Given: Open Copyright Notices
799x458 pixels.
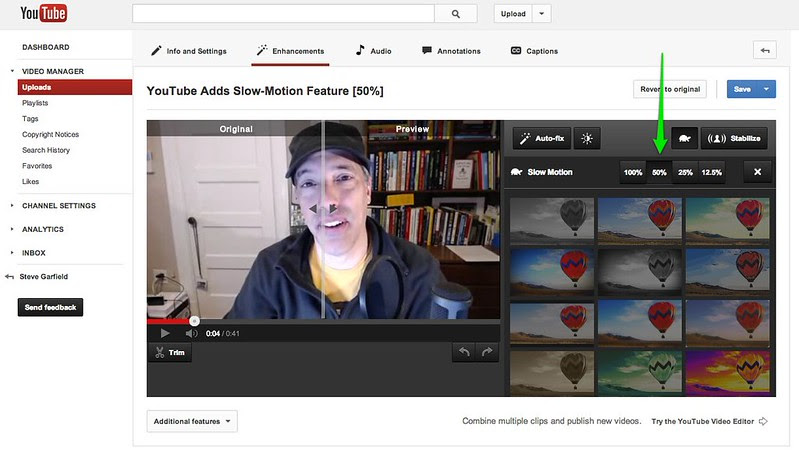Looking at the screenshot, I should pos(50,134).
